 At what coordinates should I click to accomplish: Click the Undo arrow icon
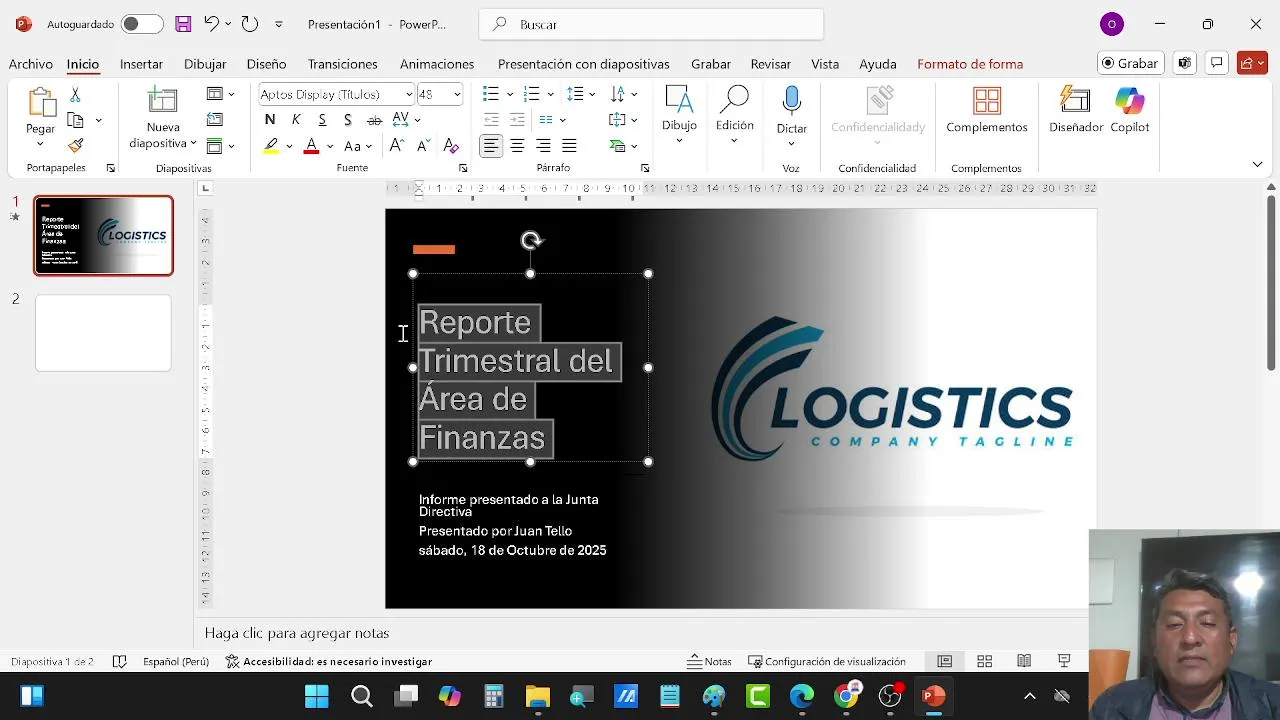pos(211,24)
